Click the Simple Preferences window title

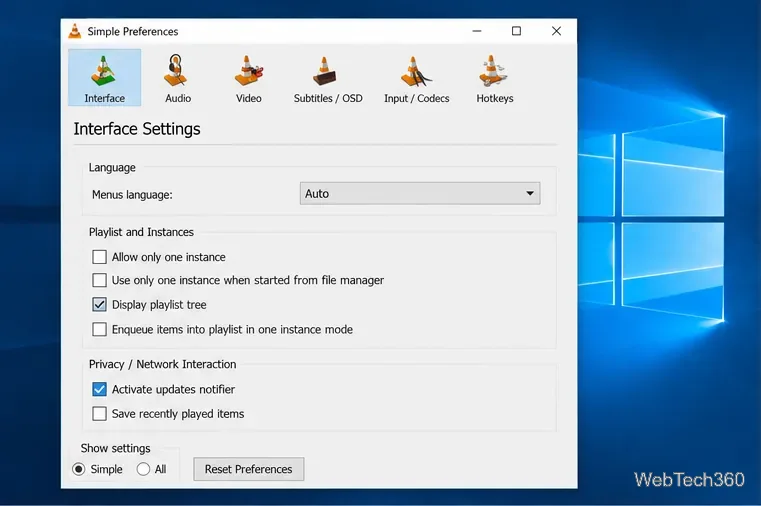(132, 32)
